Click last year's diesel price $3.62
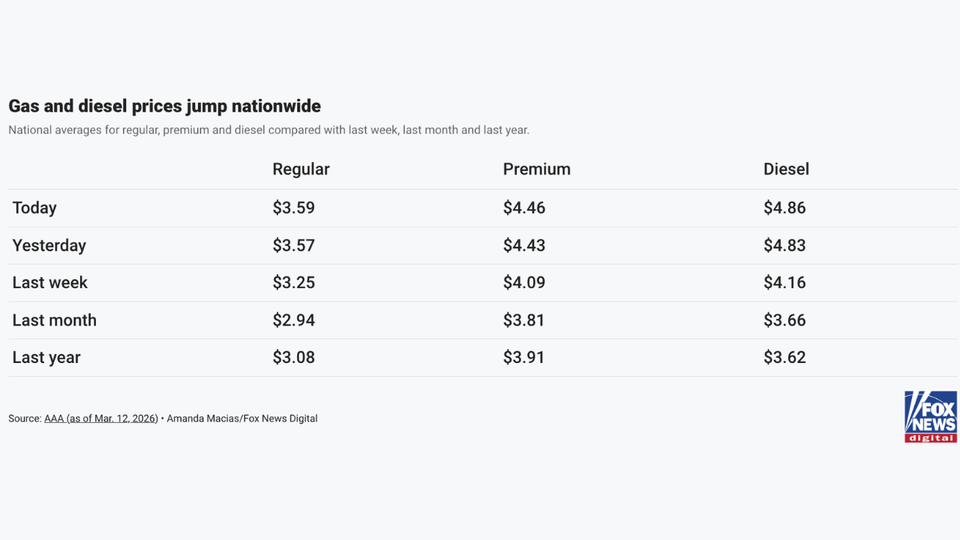This screenshot has height=540, width=960. (x=784, y=357)
